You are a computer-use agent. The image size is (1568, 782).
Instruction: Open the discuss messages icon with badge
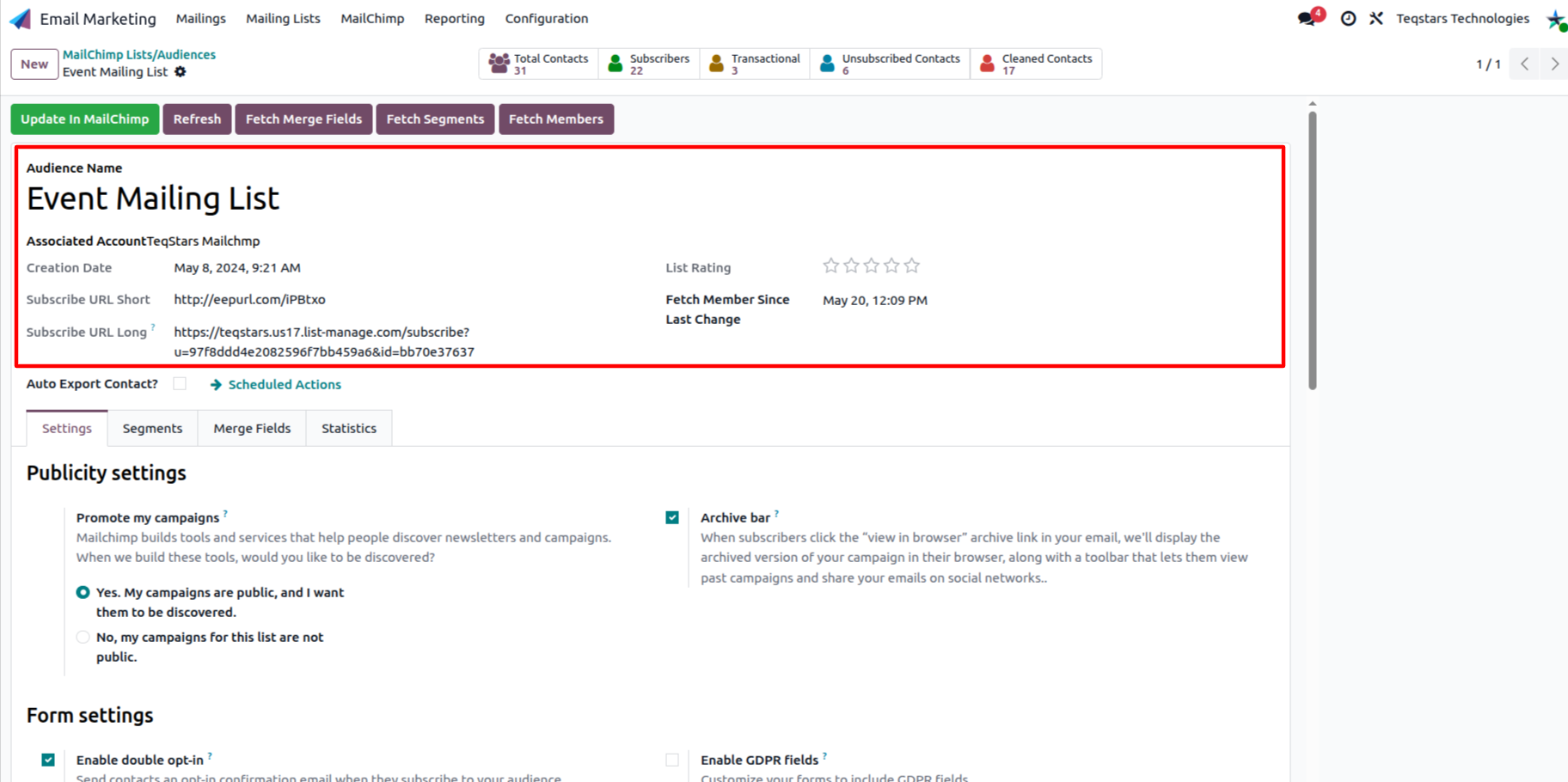[x=1310, y=18]
